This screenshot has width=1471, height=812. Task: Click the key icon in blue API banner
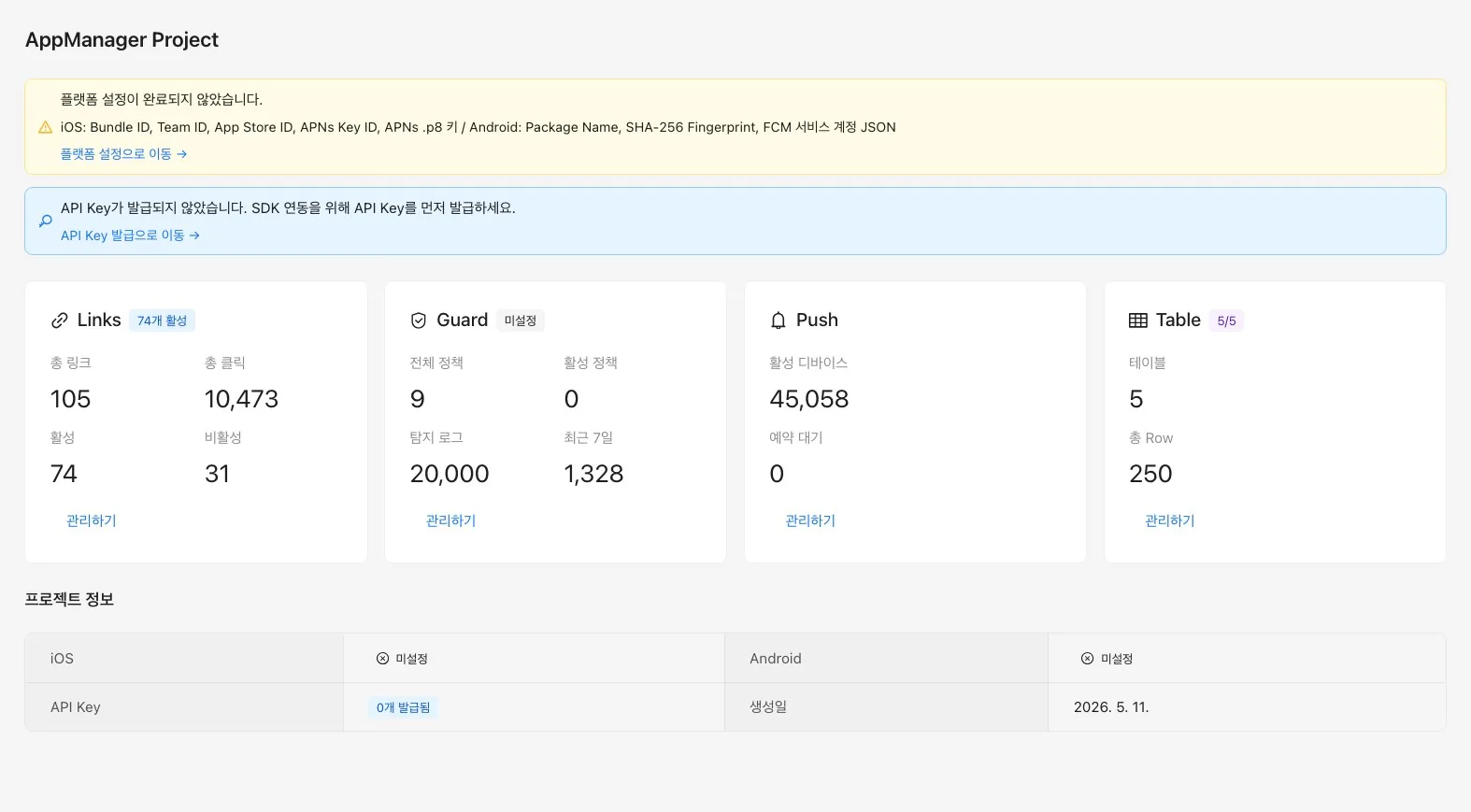[x=45, y=221]
